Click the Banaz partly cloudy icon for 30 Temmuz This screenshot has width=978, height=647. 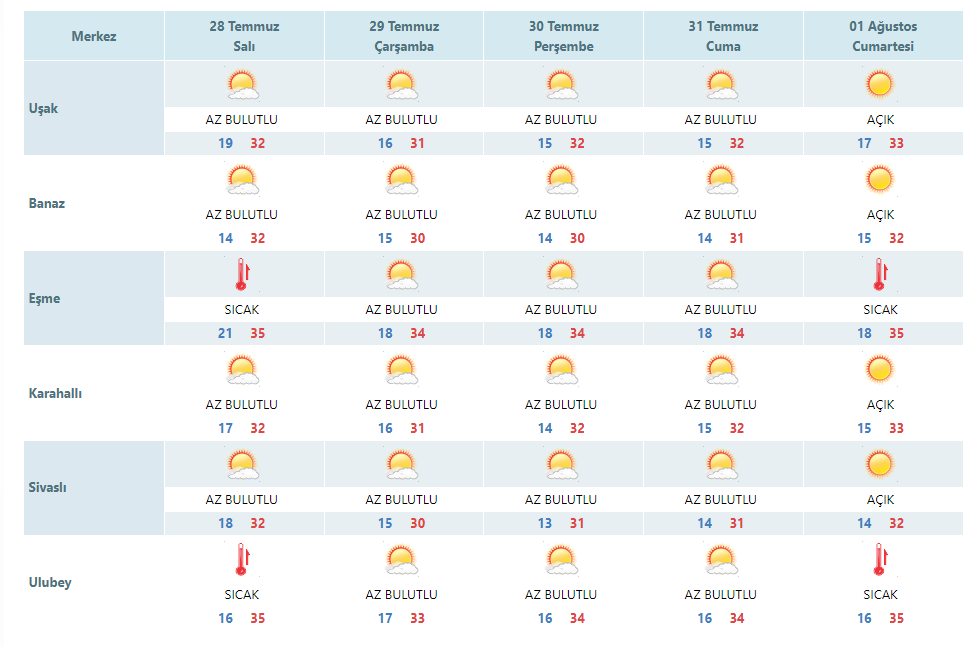click(x=562, y=180)
